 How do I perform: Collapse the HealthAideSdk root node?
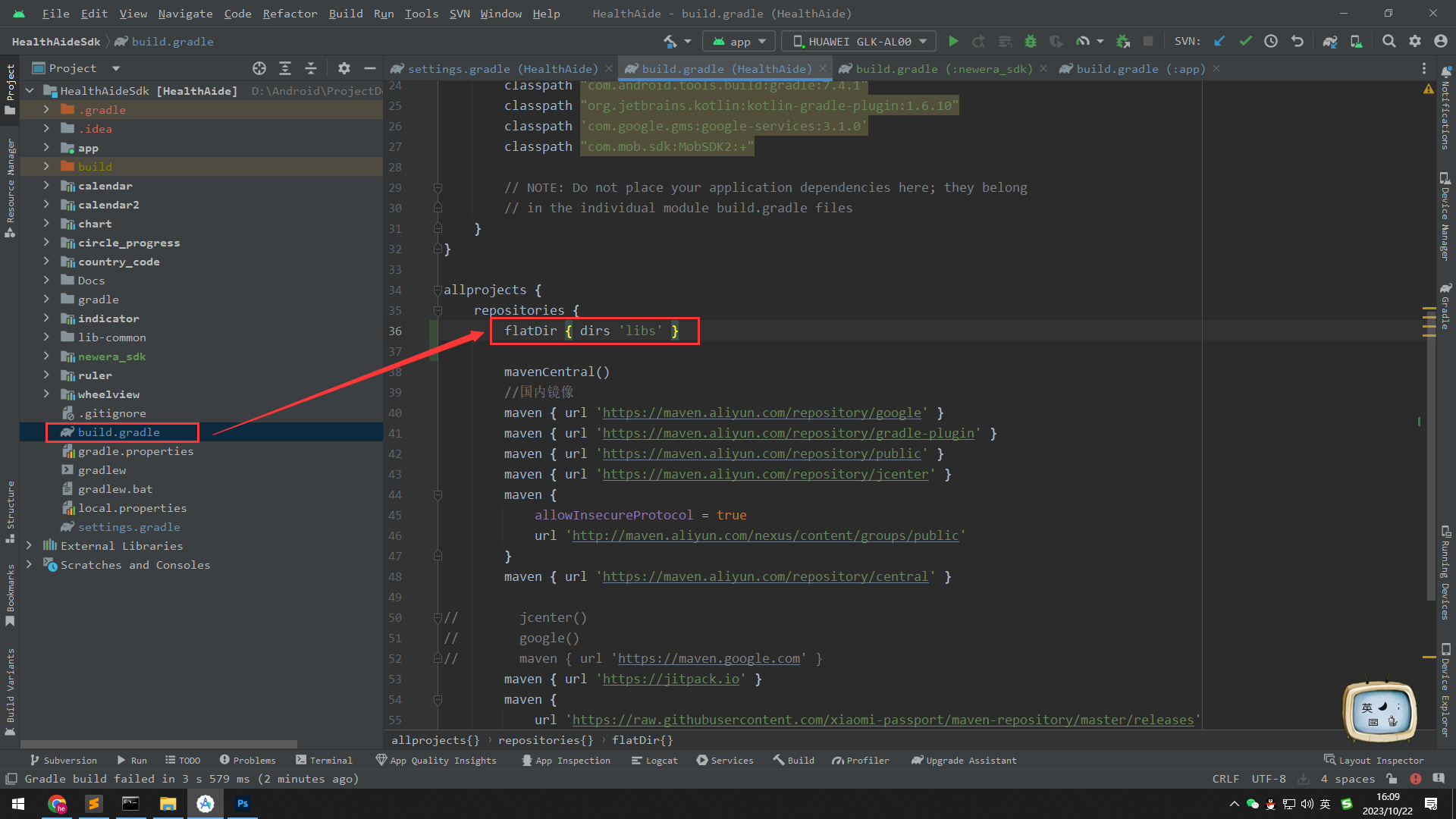pyautogui.click(x=29, y=90)
